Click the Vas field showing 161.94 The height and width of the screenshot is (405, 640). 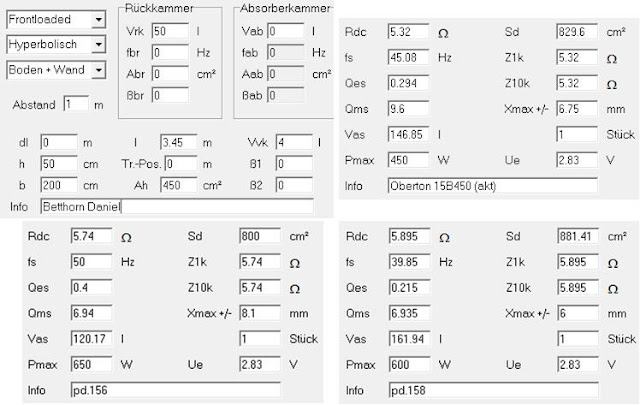click(x=409, y=339)
